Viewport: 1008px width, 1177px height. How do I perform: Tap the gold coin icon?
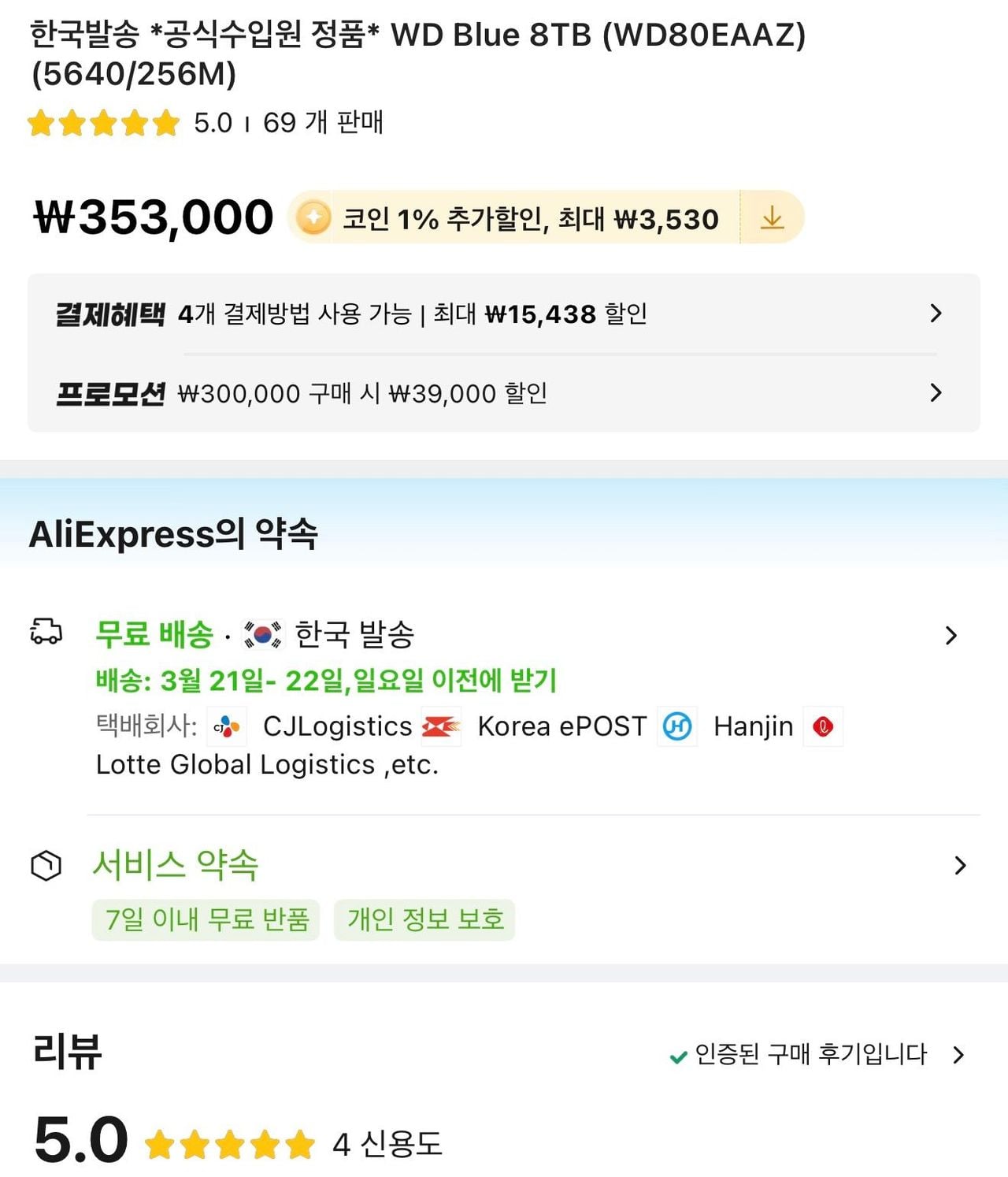pyautogui.click(x=313, y=217)
